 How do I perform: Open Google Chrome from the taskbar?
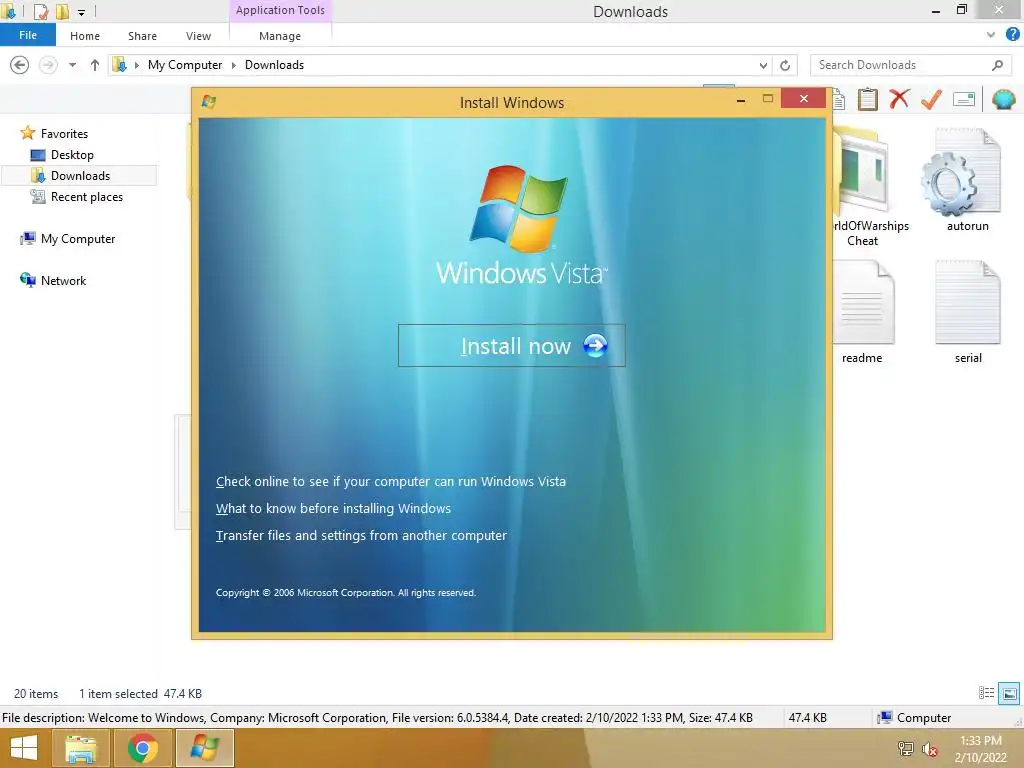(x=142, y=748)
